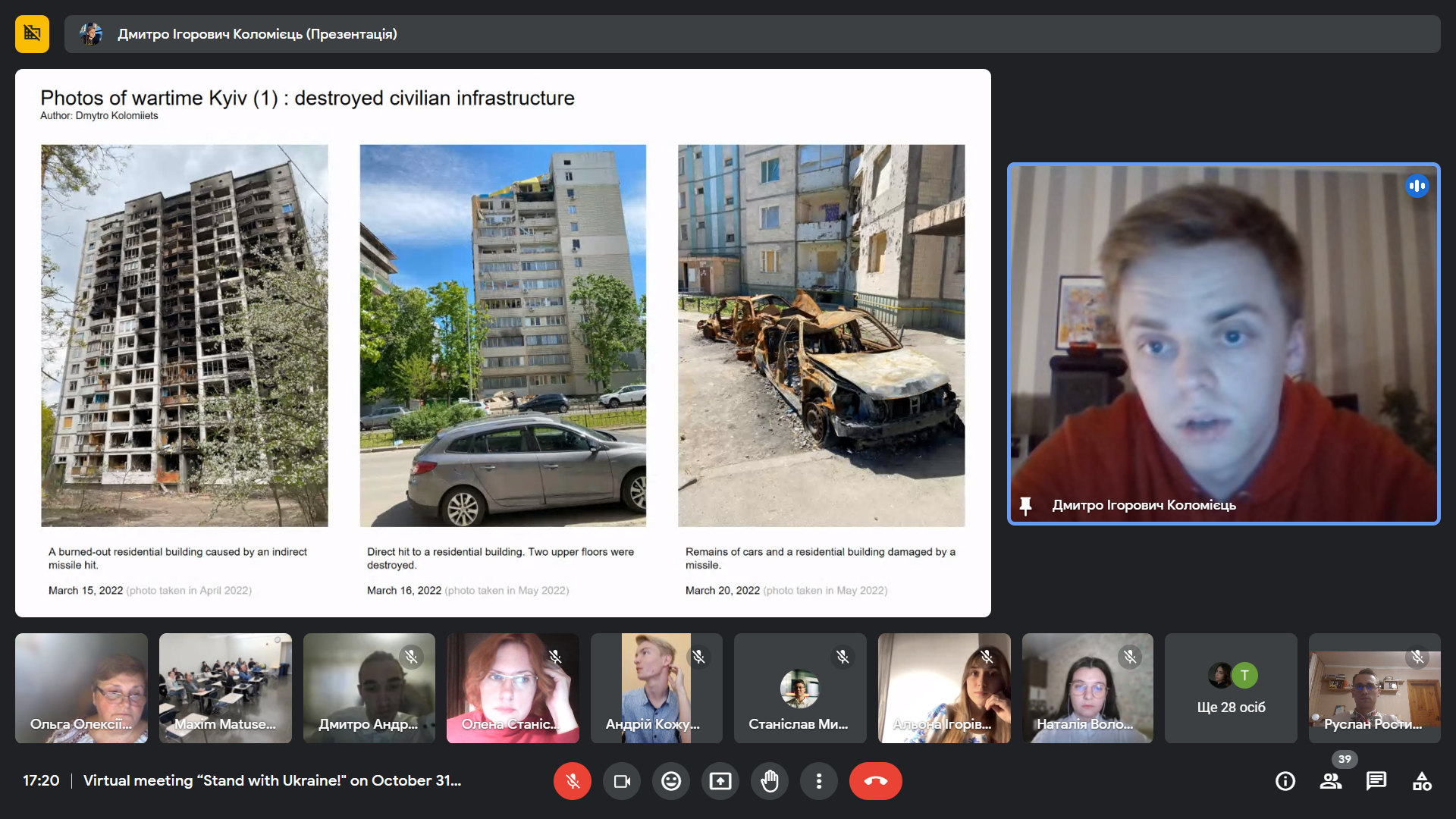This screenshot has width=1456, height=819.
Task: Open the emoji reactions button
Action: [671, 781]
